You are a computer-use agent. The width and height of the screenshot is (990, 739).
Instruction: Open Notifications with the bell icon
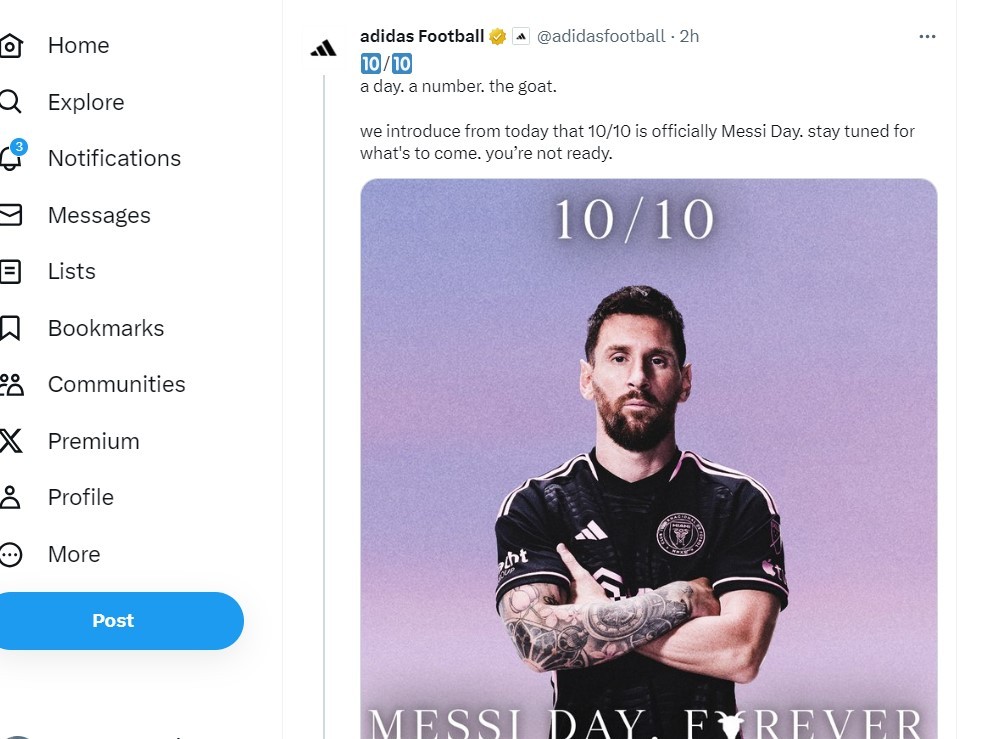pos(11,158)
